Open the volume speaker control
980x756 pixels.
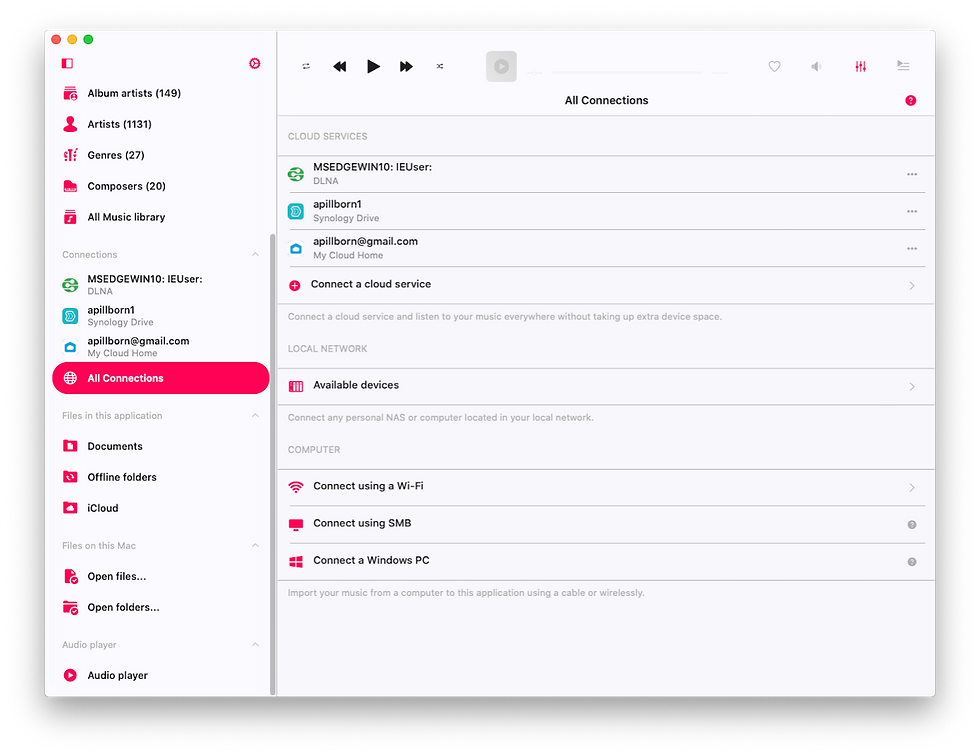tap(816, 66)
